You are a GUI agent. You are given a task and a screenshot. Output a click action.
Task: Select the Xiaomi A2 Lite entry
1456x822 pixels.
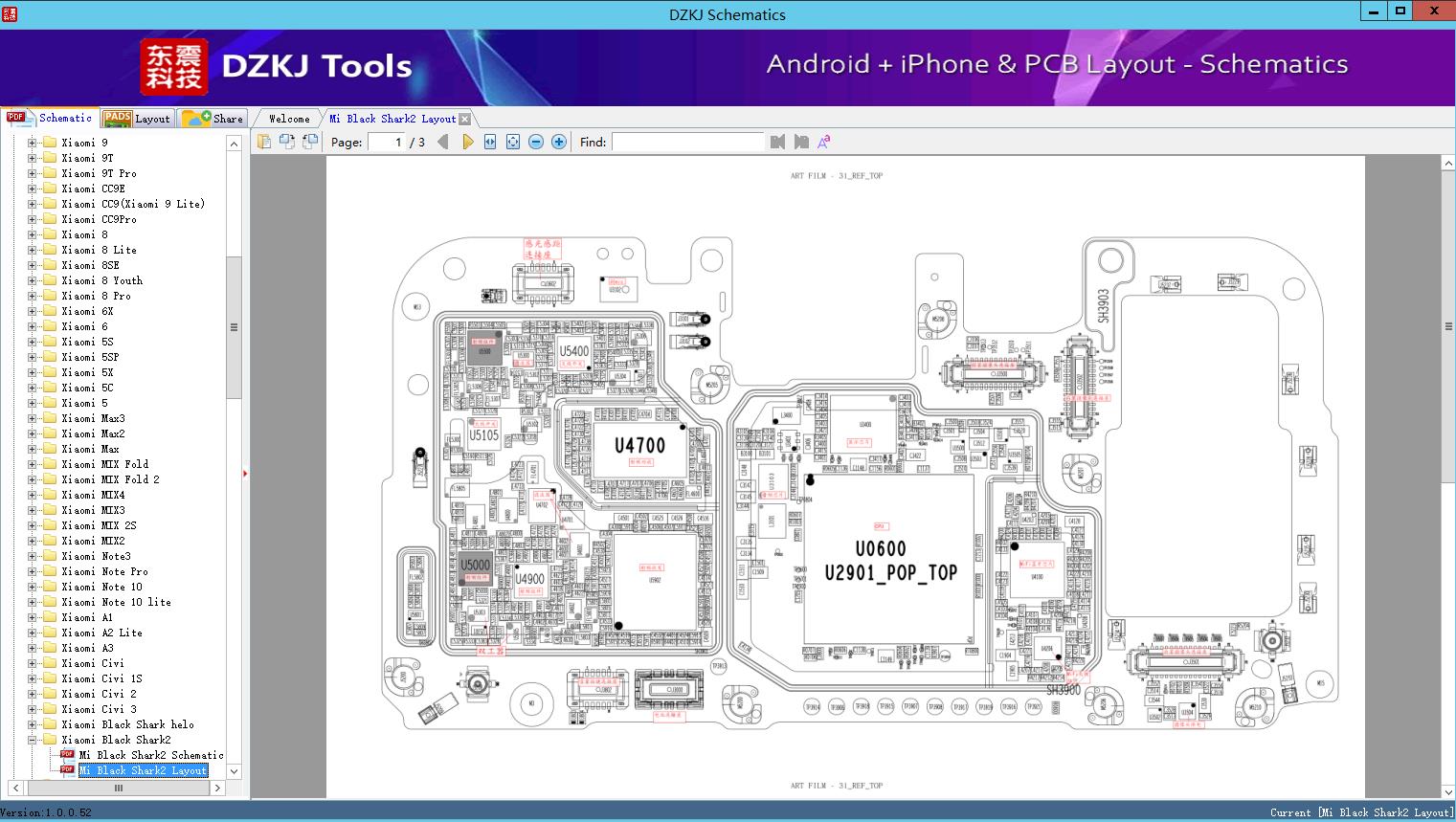coord(101,633)
